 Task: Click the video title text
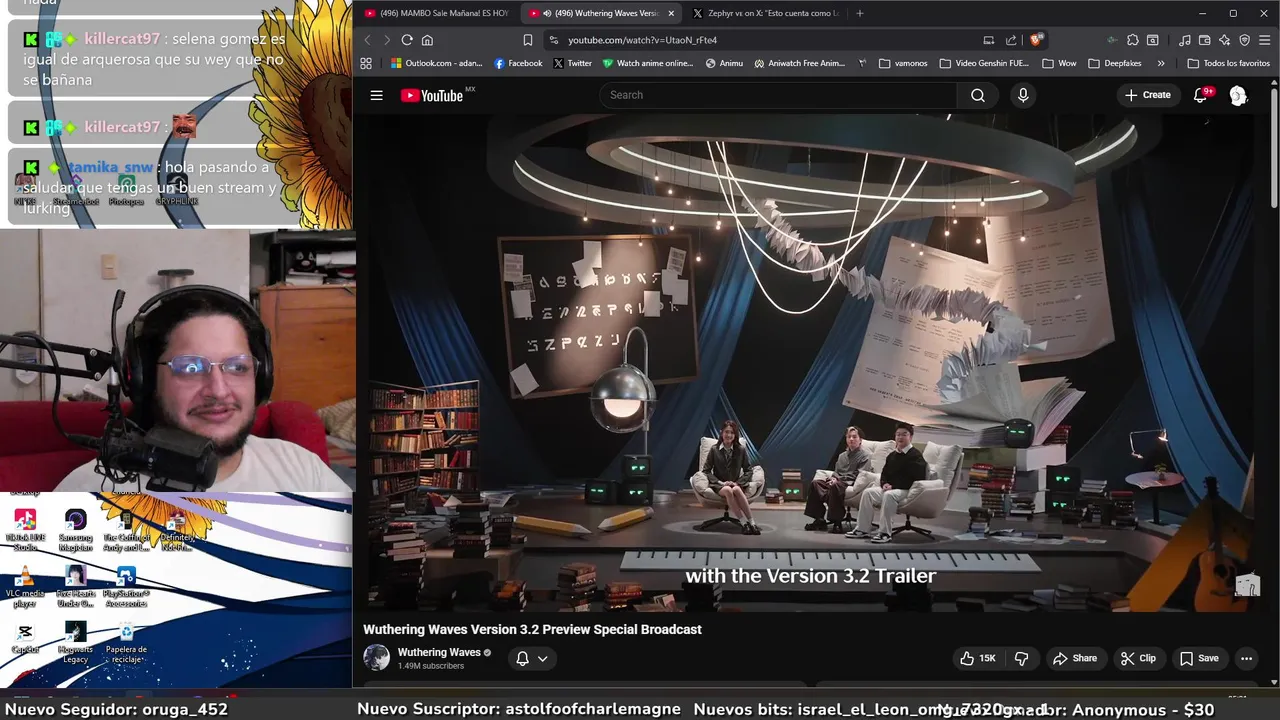click(x=532, y=629)
